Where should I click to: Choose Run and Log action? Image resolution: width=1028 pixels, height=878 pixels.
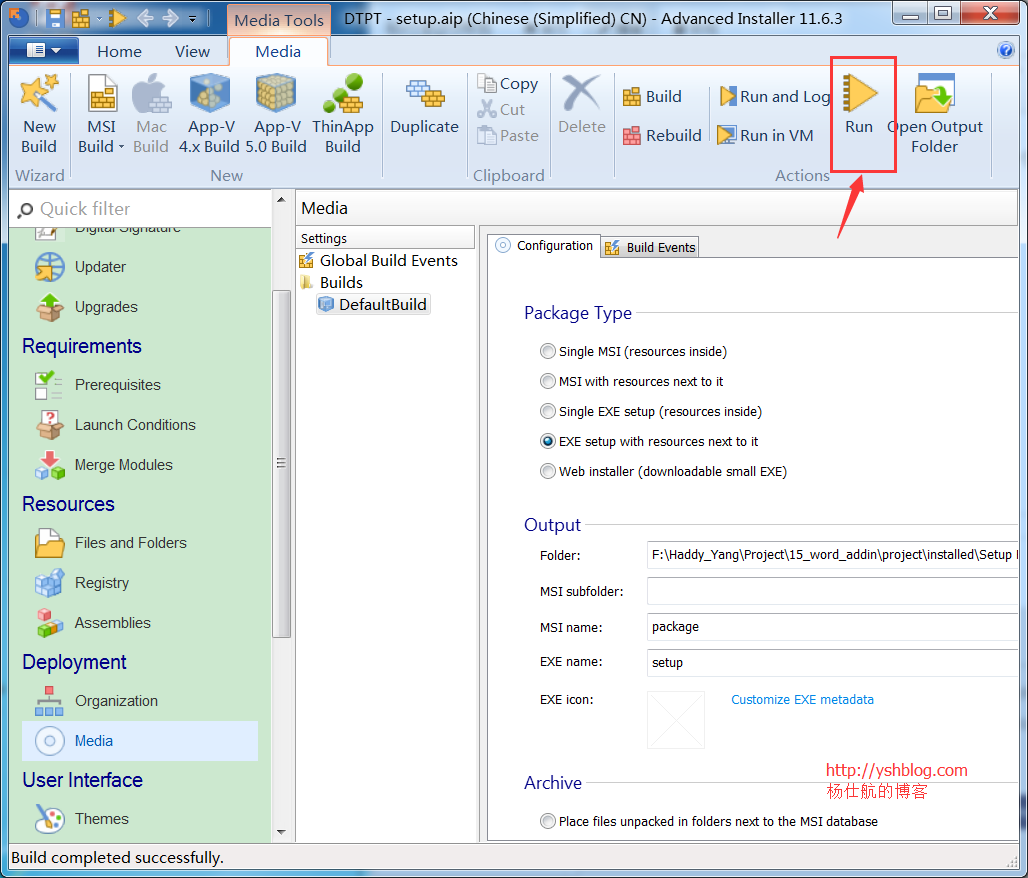(x=775, y=96)
